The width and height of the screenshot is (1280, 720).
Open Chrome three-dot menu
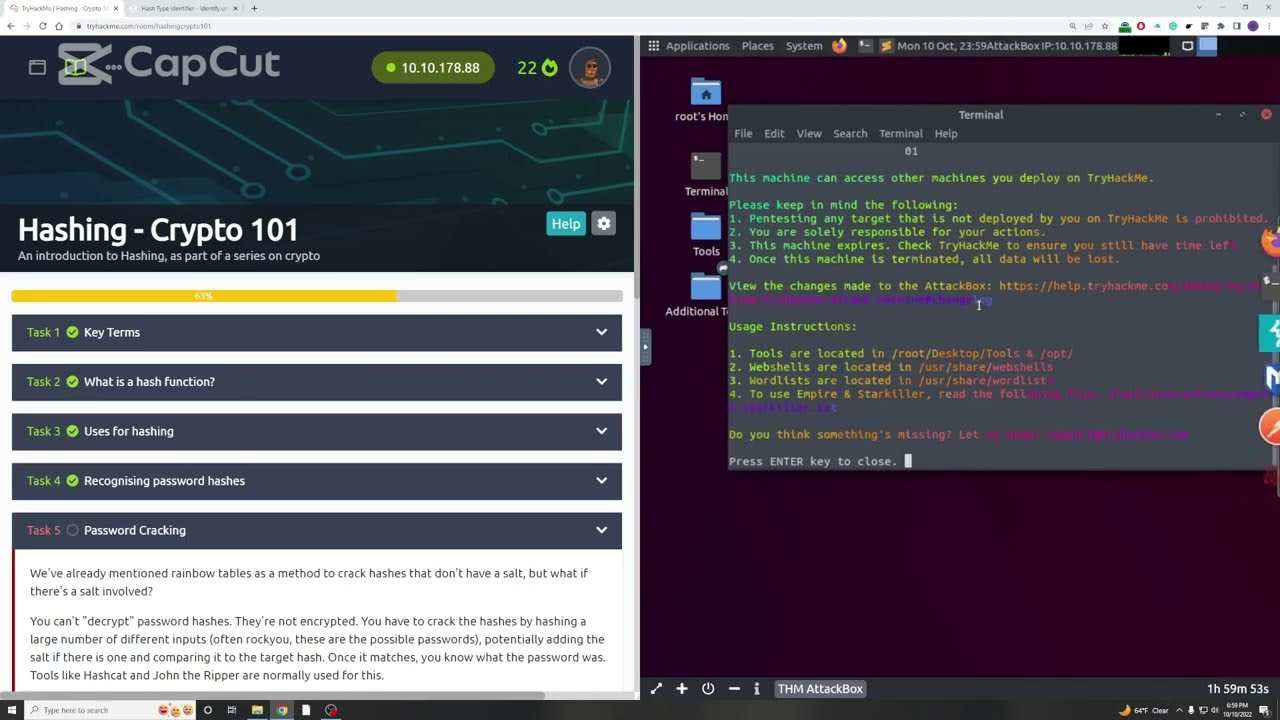click(1269, 26)
